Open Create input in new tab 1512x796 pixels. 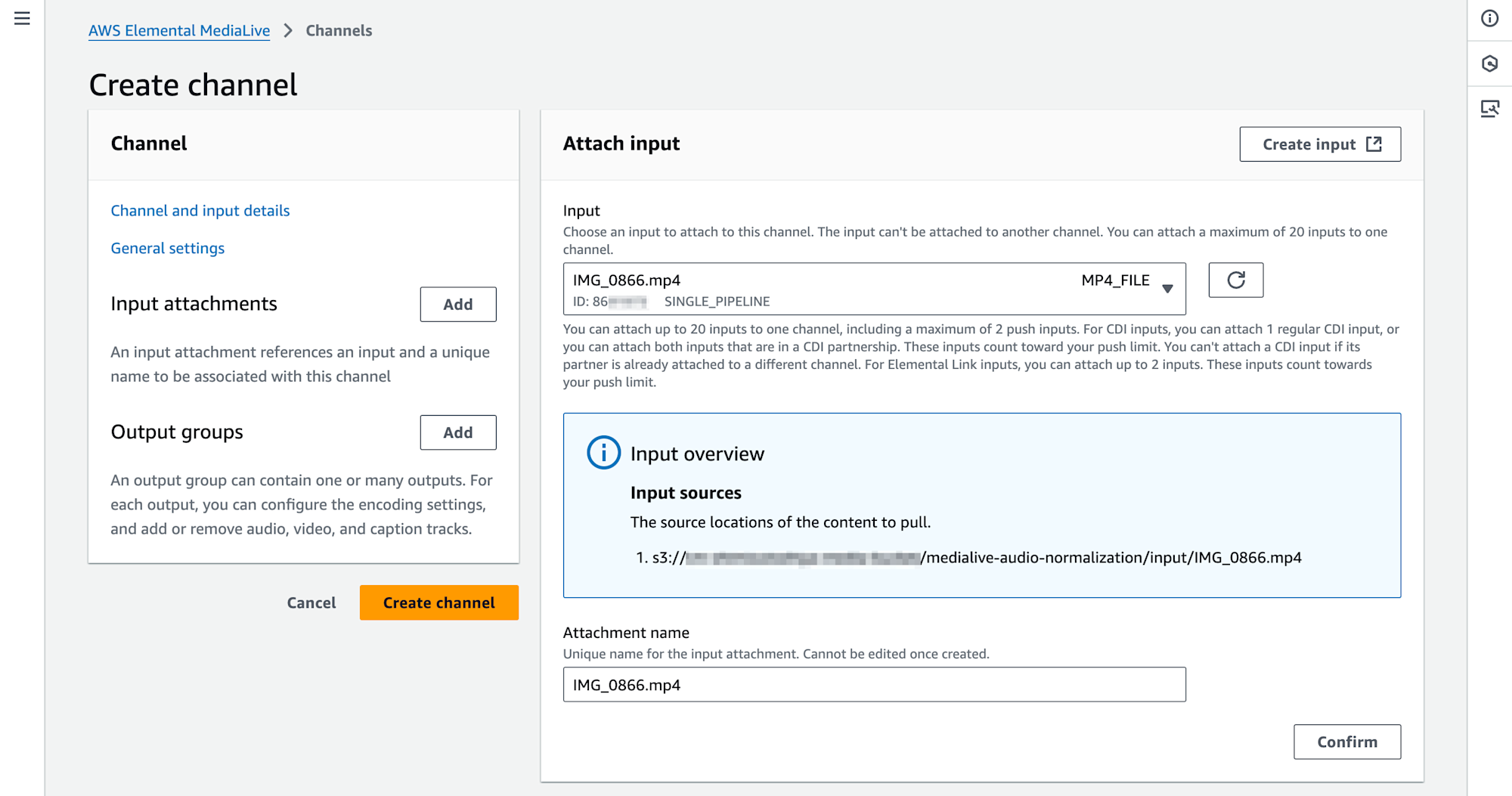click(x=1320, y=144)
